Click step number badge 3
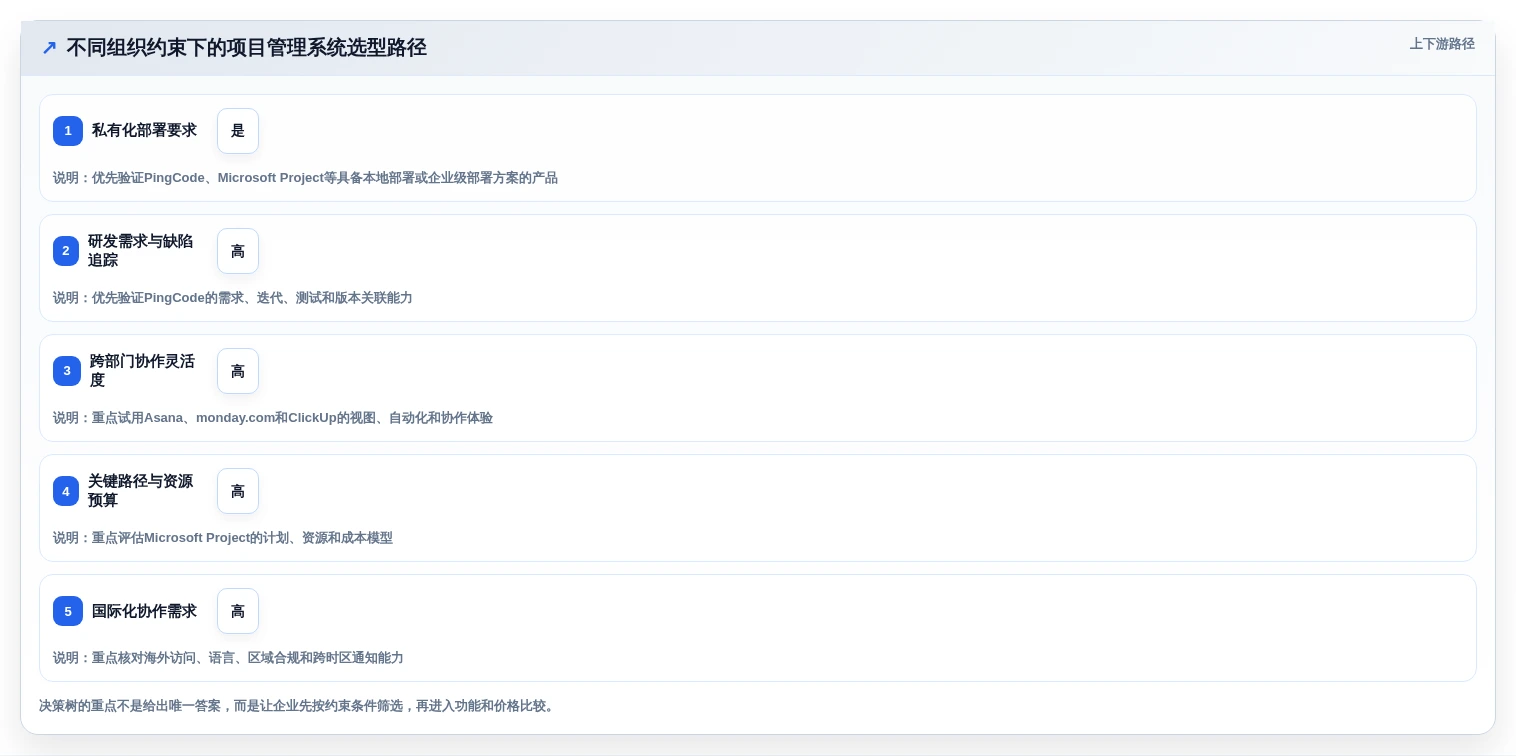 pos(67,371)
